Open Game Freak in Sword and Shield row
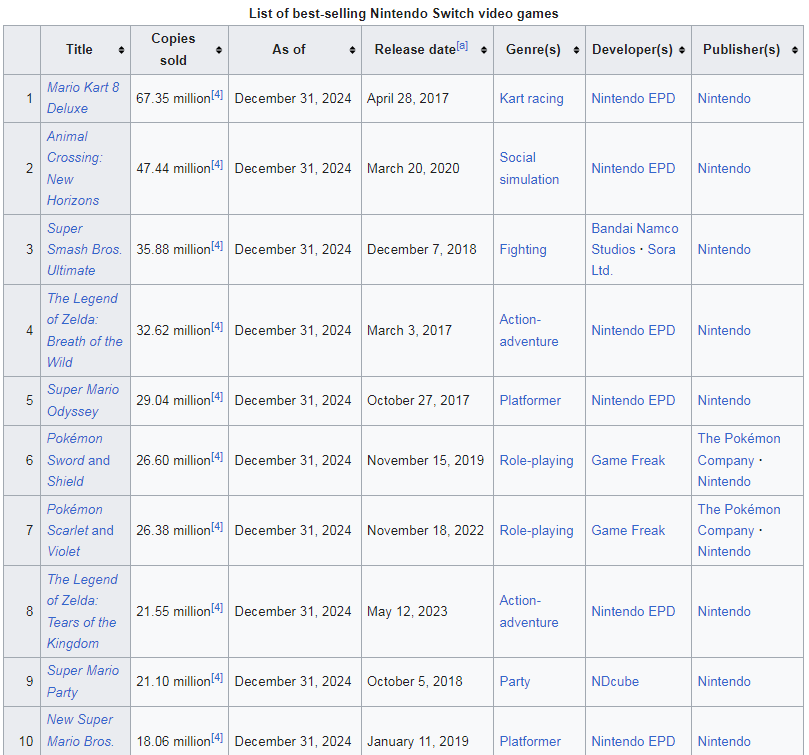This screenshot has height=755, width=809. point(628,460)
